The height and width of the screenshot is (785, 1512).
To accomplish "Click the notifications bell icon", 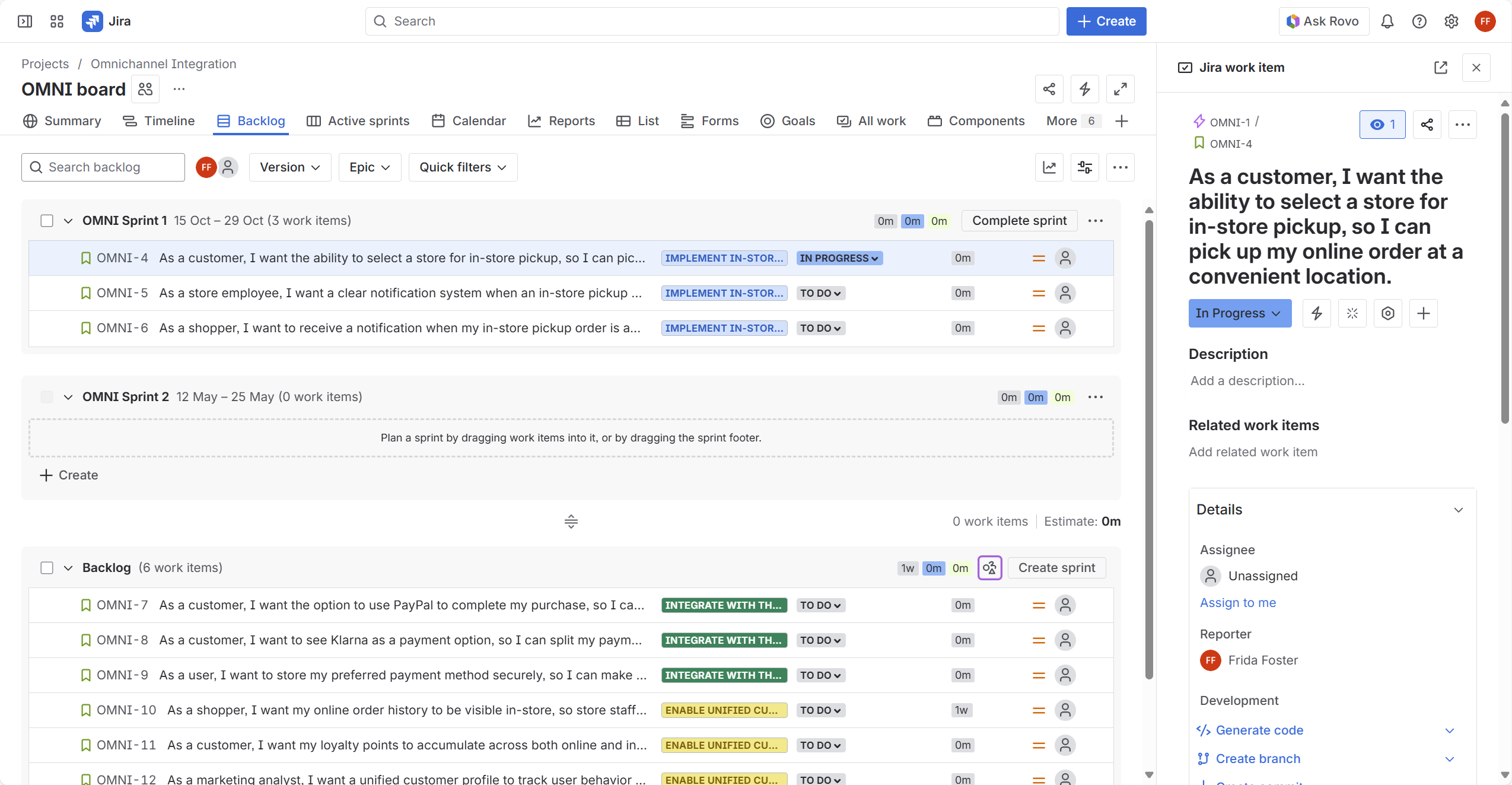I will 1387,21.
